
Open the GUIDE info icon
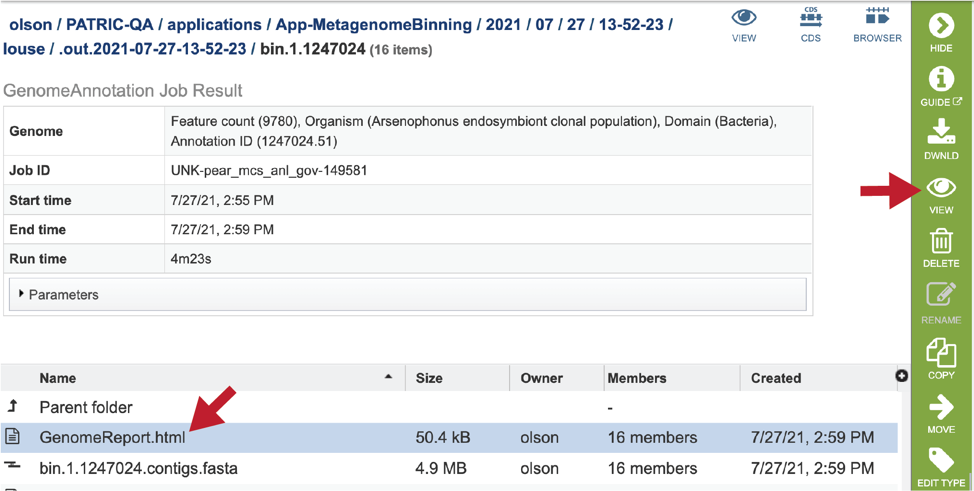pyautogui.click(x=941, y=80)
